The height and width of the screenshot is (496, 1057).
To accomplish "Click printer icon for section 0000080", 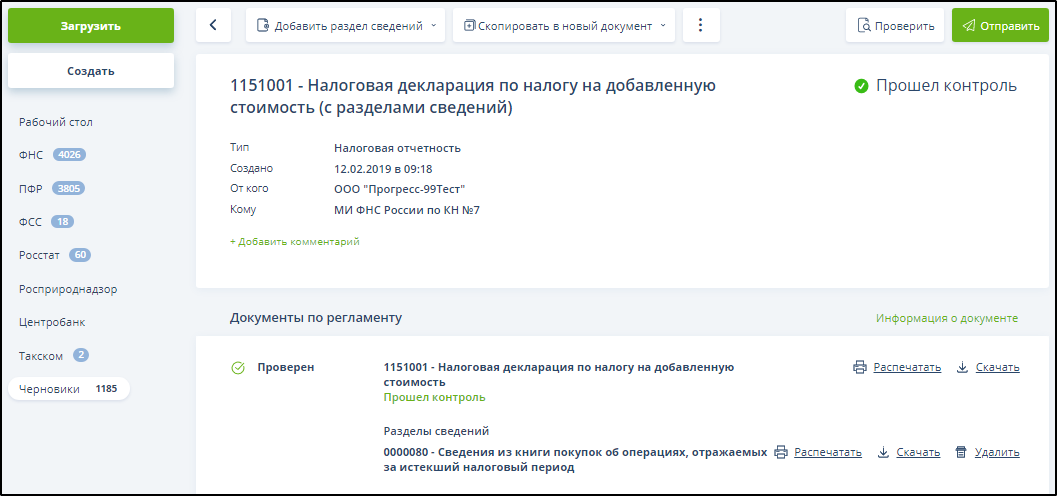I will [781, 452].
